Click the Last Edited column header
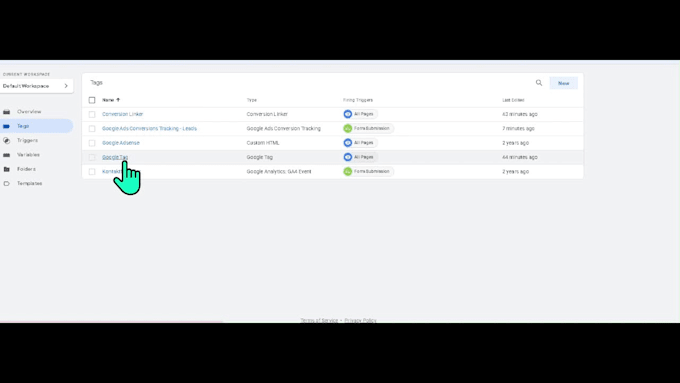Viewport: 680px width, 383px height. [513, 100]
